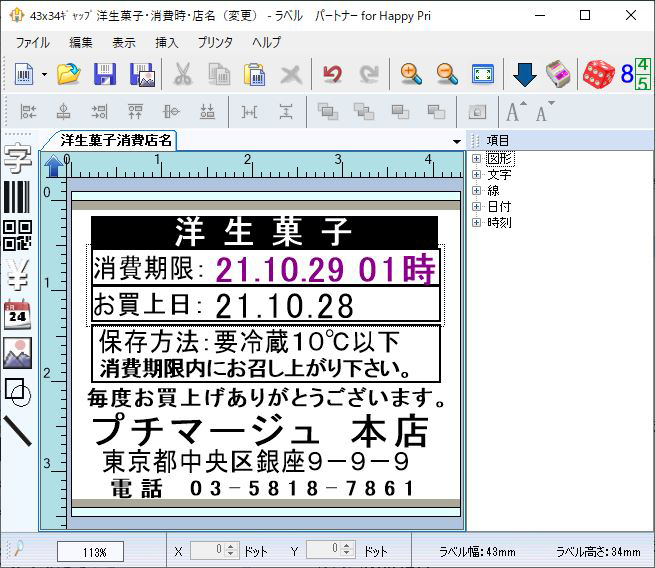Open the new-label dropdown arrow
The image size is (655, 568).
(44, 75)
